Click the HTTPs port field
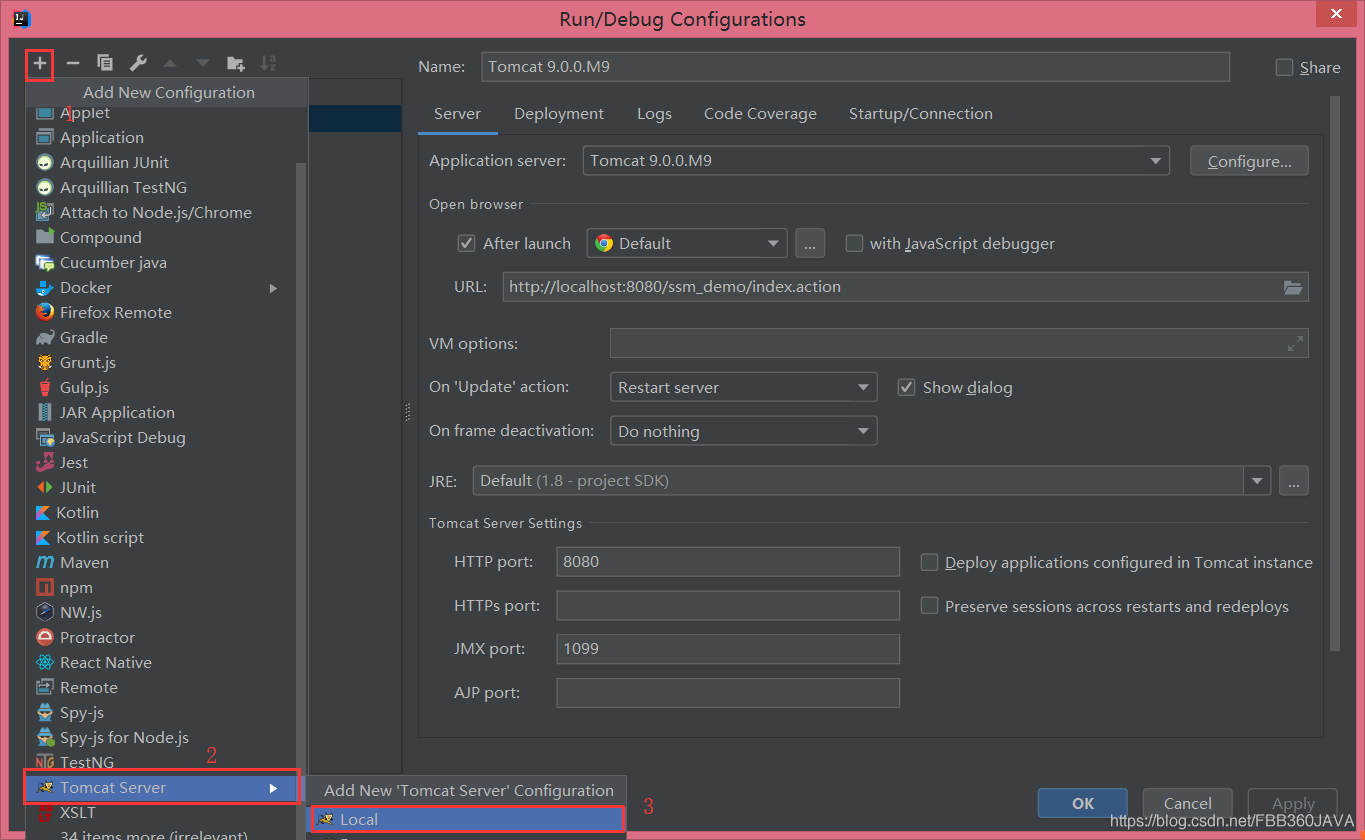Screen dimensions: 1365x840 pyautogui.click(x=728, y=606)
